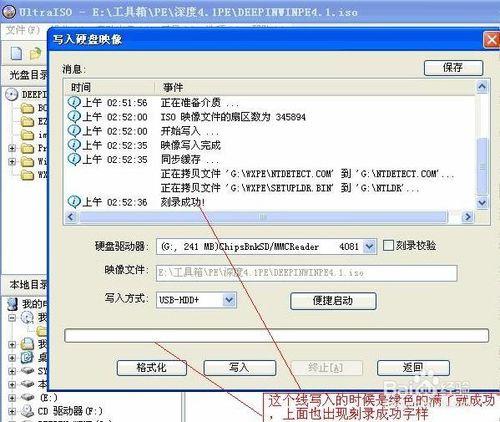The image size is (500, 422).
Task: Select the SY drive icon in local tree
Action: point(27,371)
